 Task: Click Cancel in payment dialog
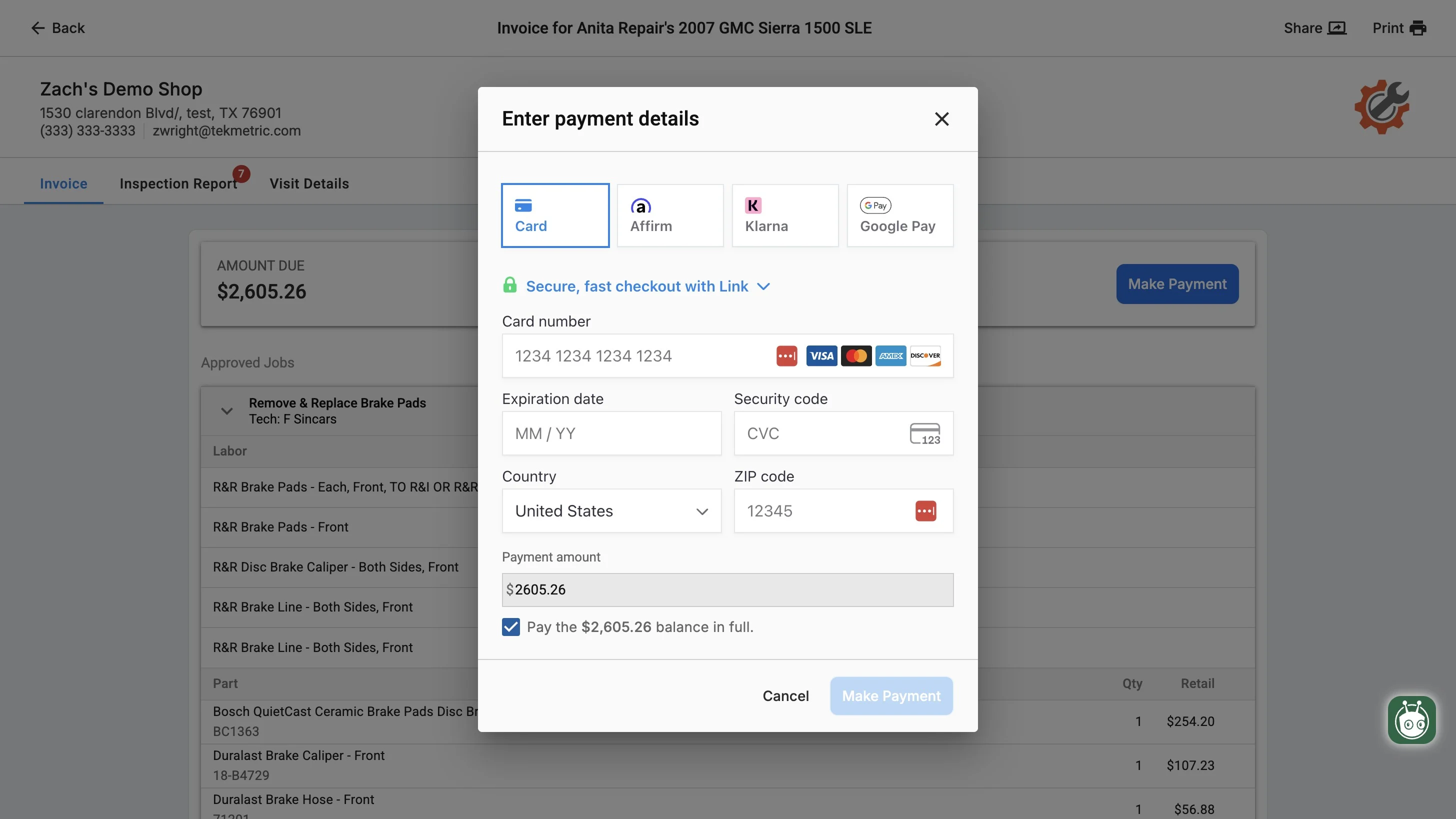tap(785, 696)
